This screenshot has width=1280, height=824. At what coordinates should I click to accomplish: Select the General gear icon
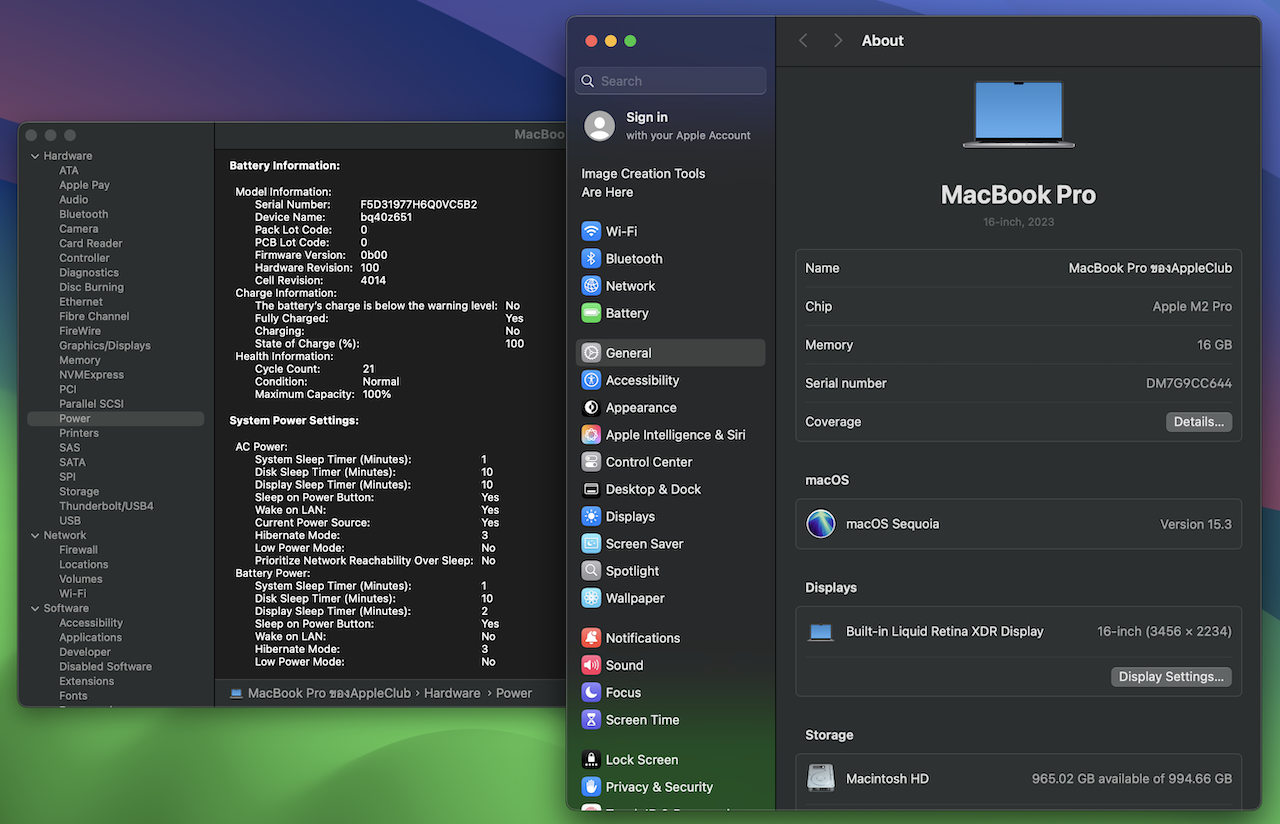tap(591, 353)
